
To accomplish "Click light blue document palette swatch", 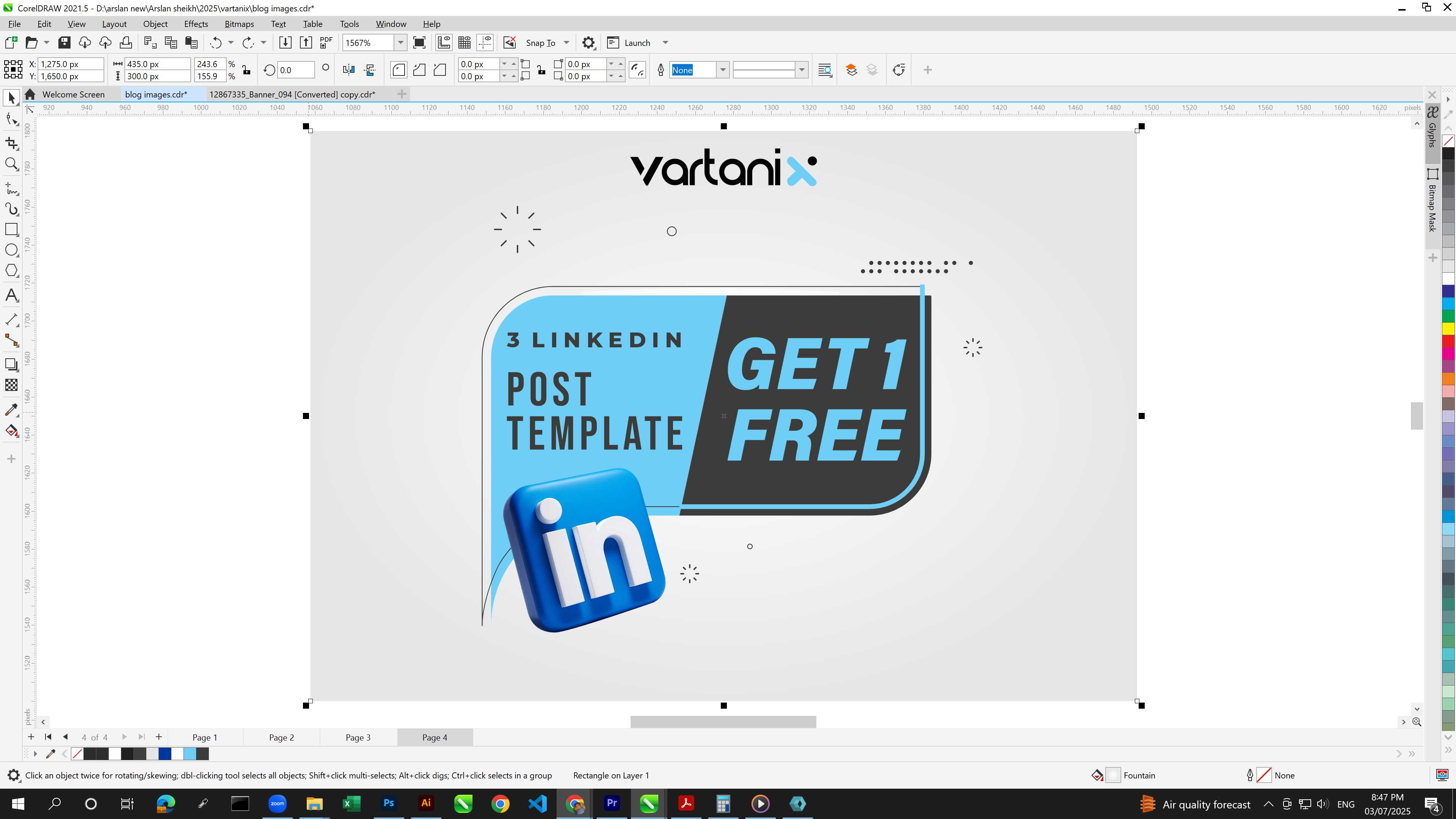I will point(190,753).
